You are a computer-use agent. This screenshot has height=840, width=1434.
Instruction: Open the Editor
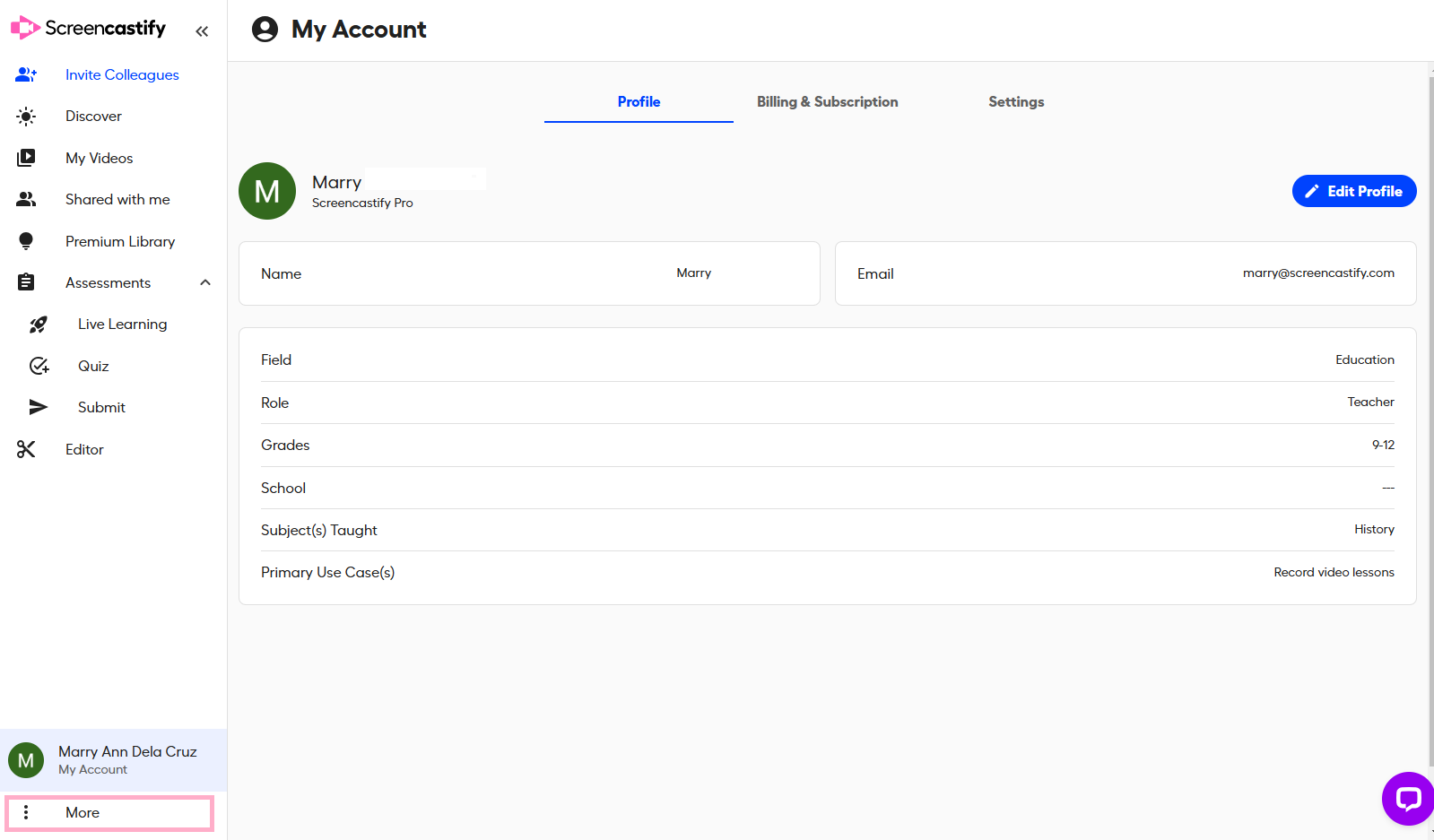[84, 449]
